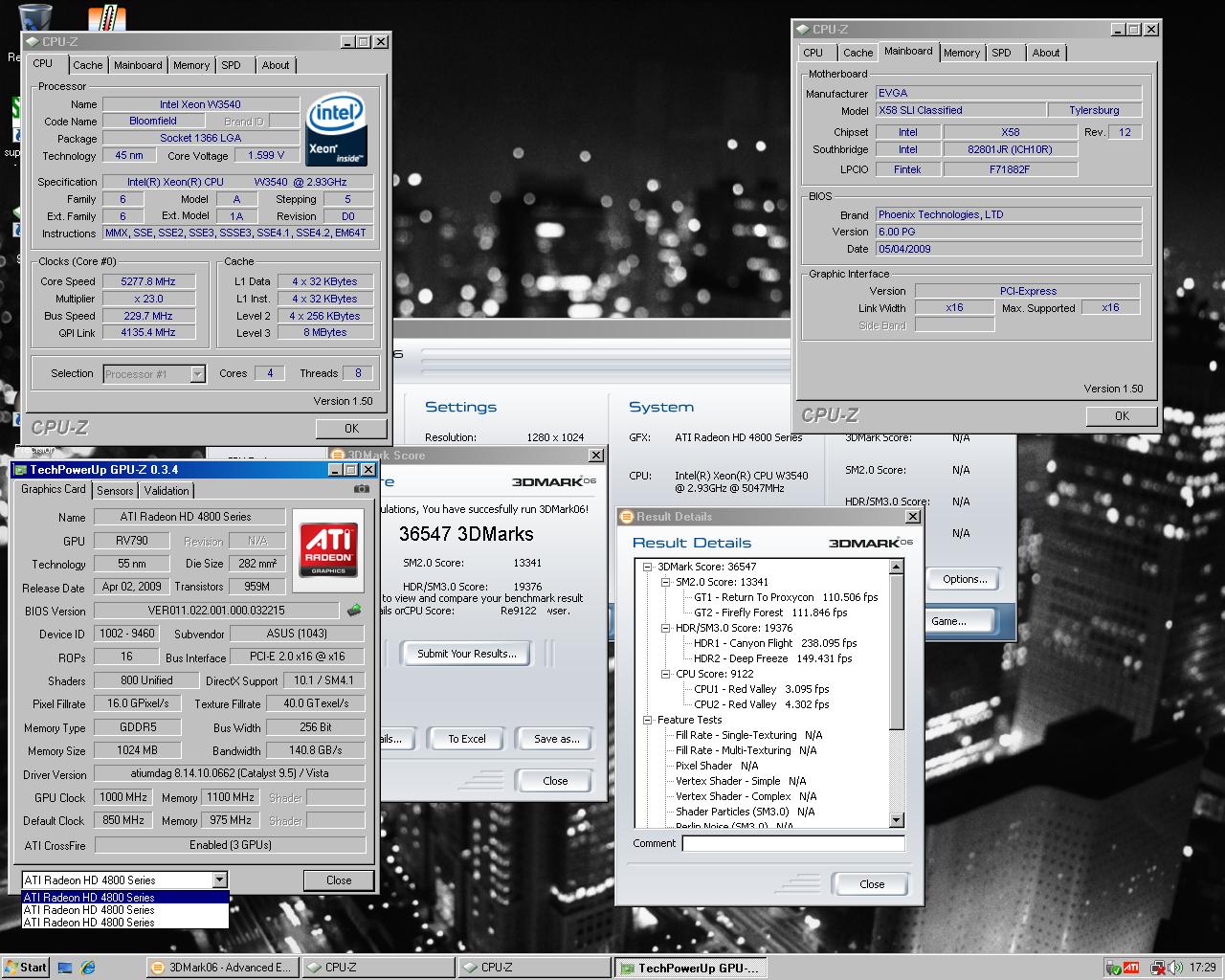Click the To Excel button
1225x980 pixels.
467,739
